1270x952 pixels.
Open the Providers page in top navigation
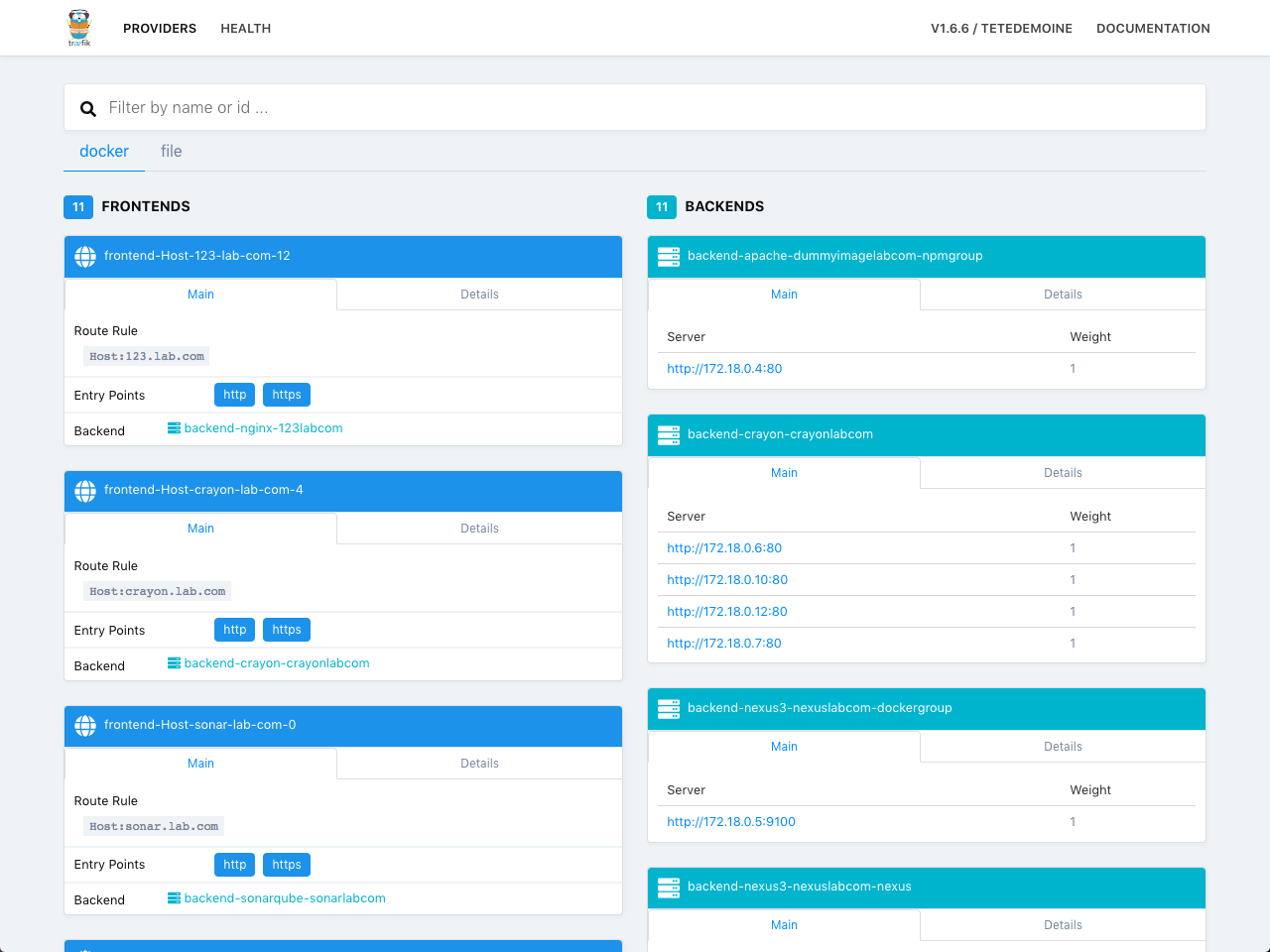point(160,29)
